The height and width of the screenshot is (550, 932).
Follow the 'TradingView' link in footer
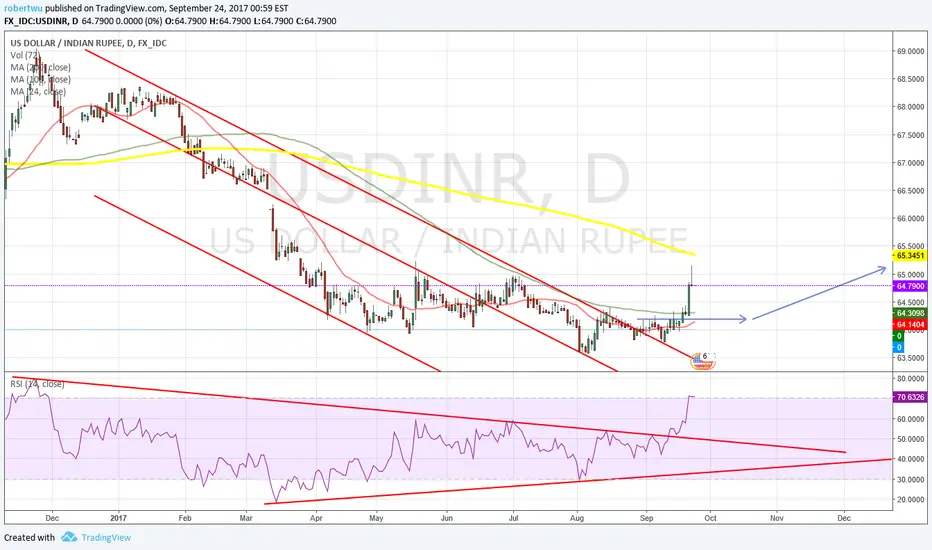pyautogui.click(x=106, y=538)
